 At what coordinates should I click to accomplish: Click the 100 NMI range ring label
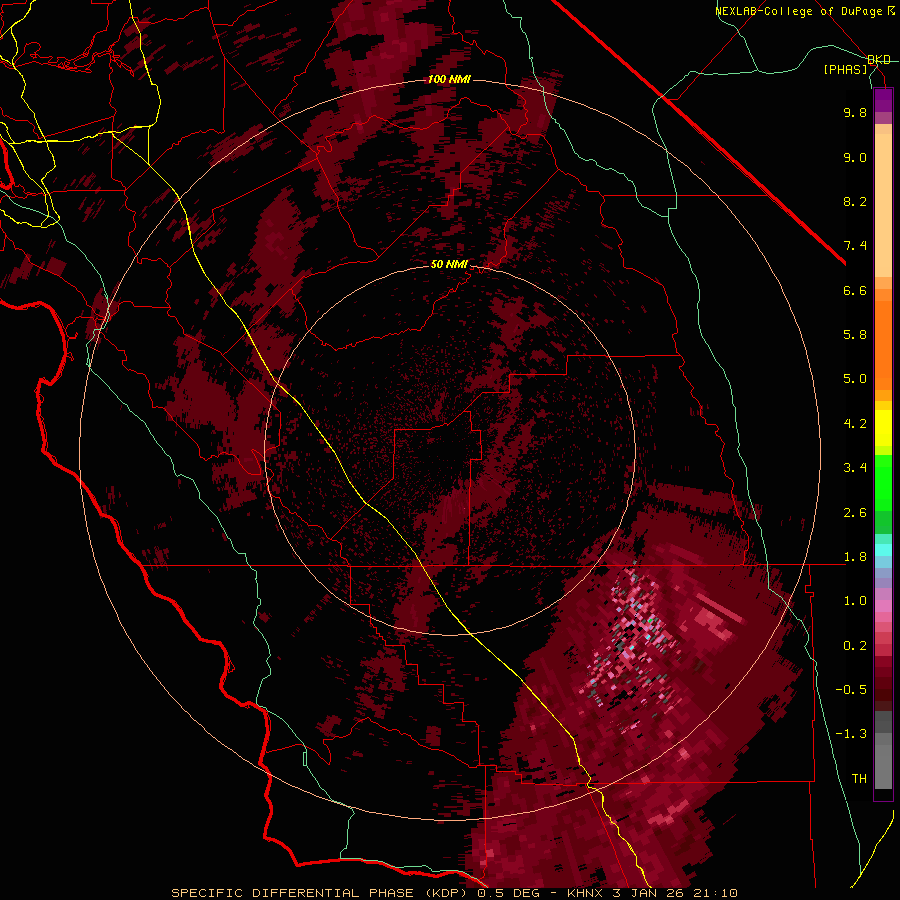[x=449, y=79]
